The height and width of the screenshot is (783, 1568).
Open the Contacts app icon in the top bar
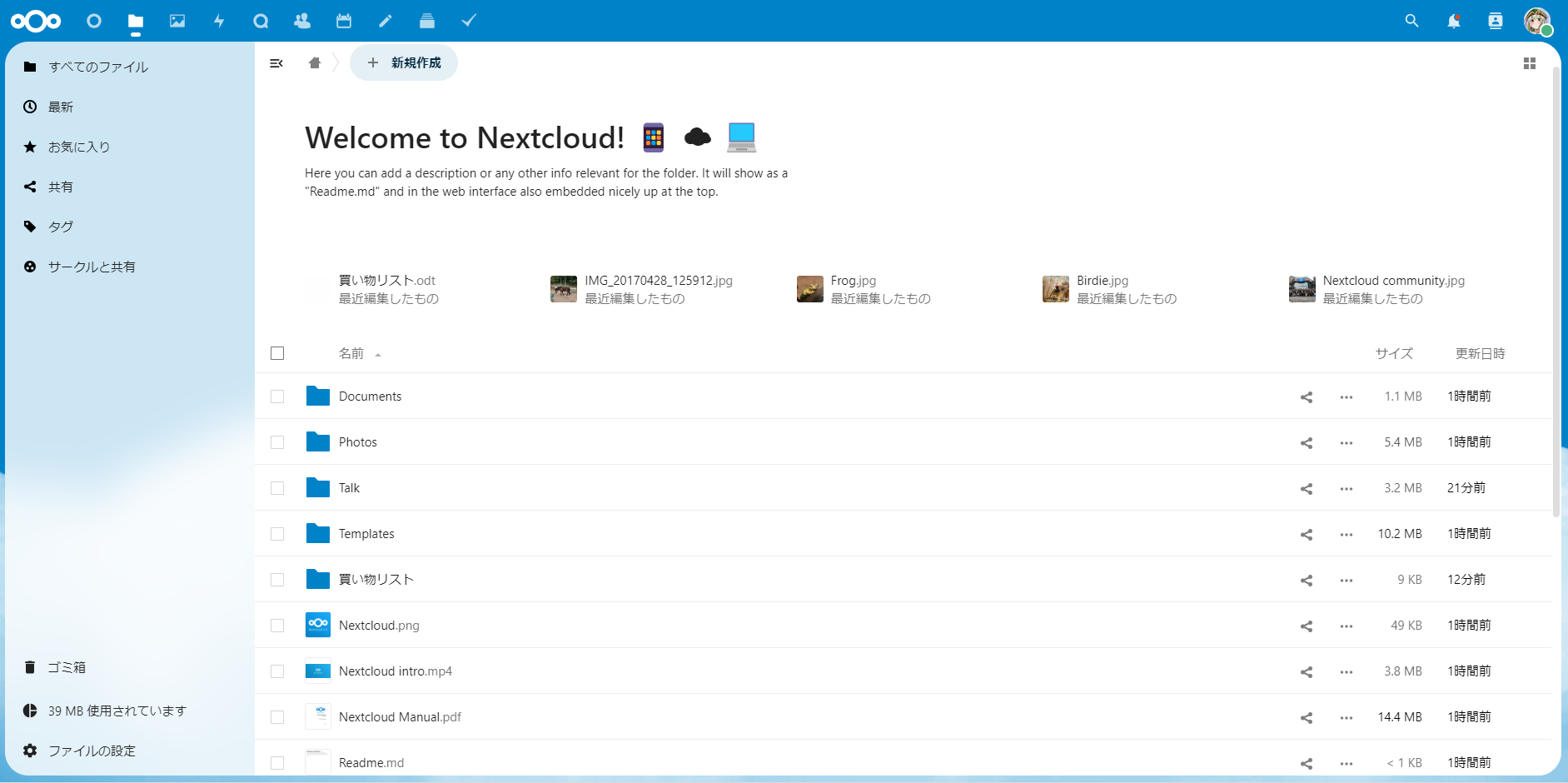tap(302, 21)
